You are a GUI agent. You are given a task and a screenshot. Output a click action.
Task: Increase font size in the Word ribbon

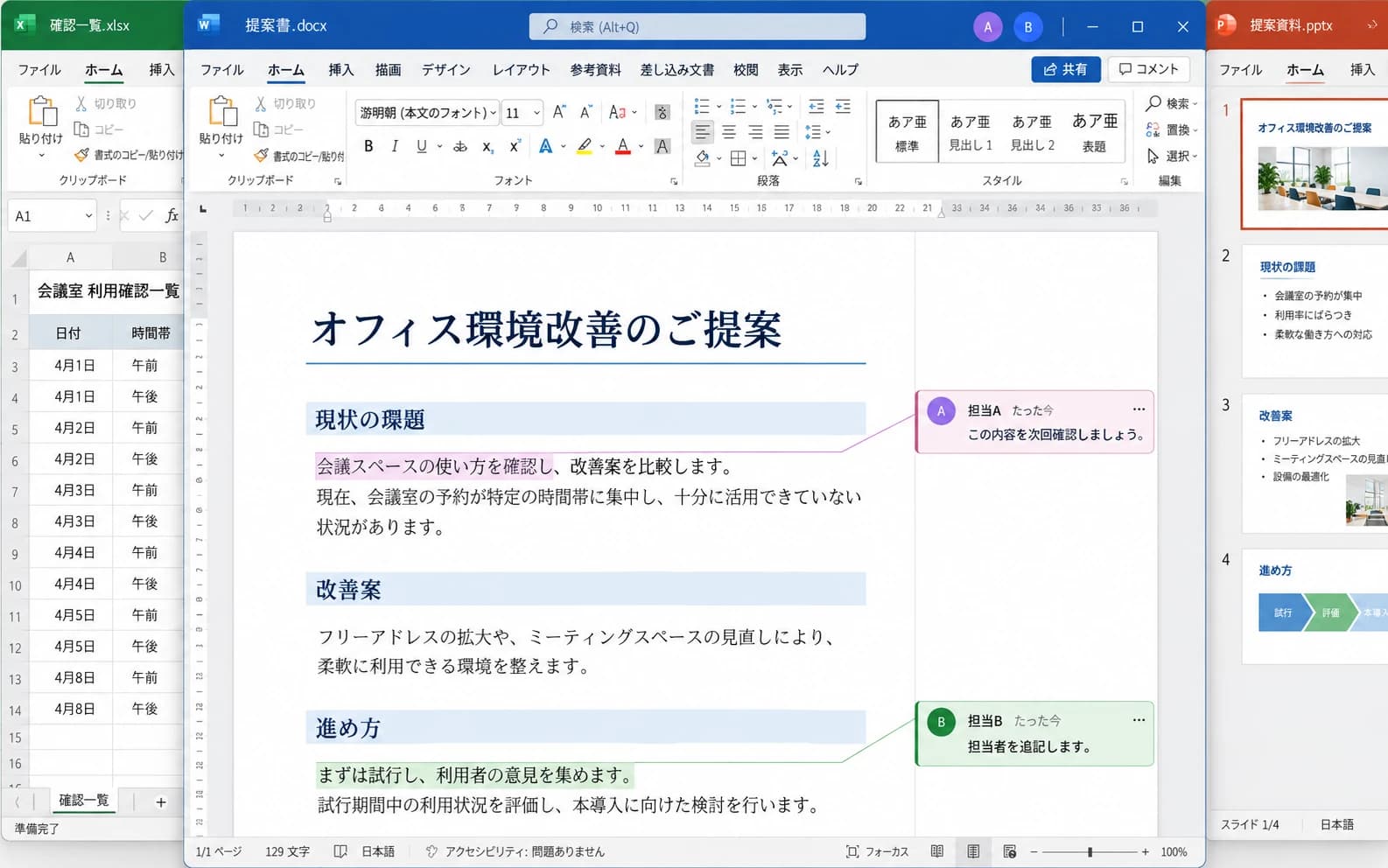(559, 112)
